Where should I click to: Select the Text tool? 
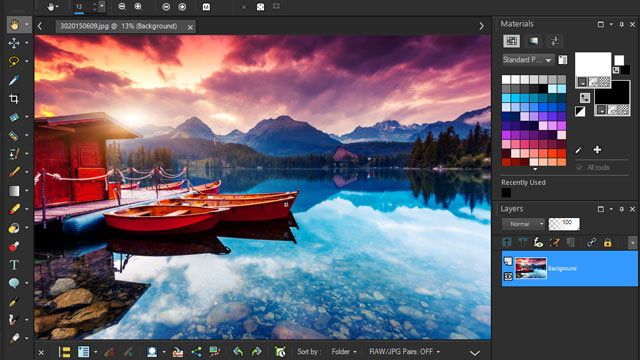click(14, 265)
